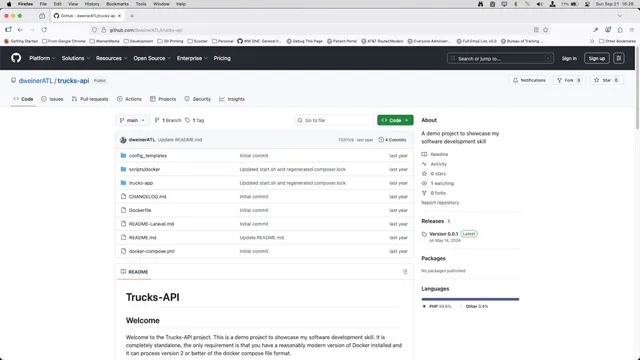Star the trucks-api repository
This screenshot has height=360, width=640.
click(606, 80)
